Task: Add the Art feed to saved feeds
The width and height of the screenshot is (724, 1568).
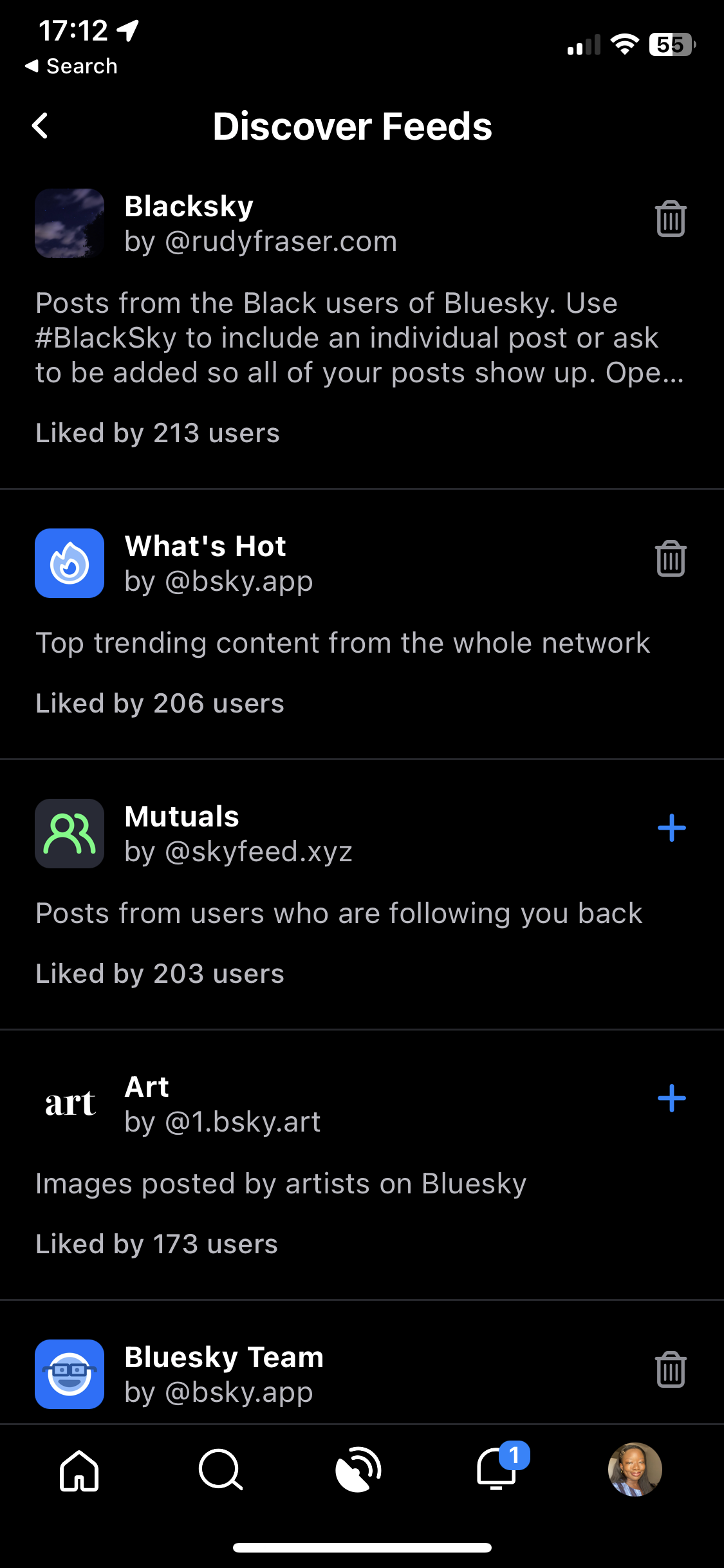Action: pyautogui.click(x=671, y=1098)
